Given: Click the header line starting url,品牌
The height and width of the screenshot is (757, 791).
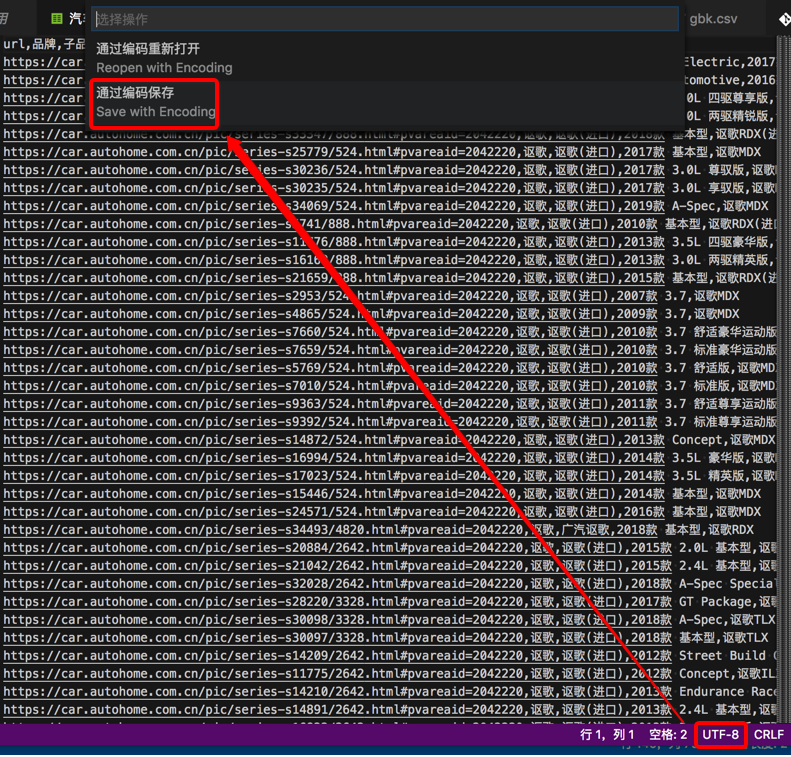Looking at the screenshot, I should (x=44, y=44).
